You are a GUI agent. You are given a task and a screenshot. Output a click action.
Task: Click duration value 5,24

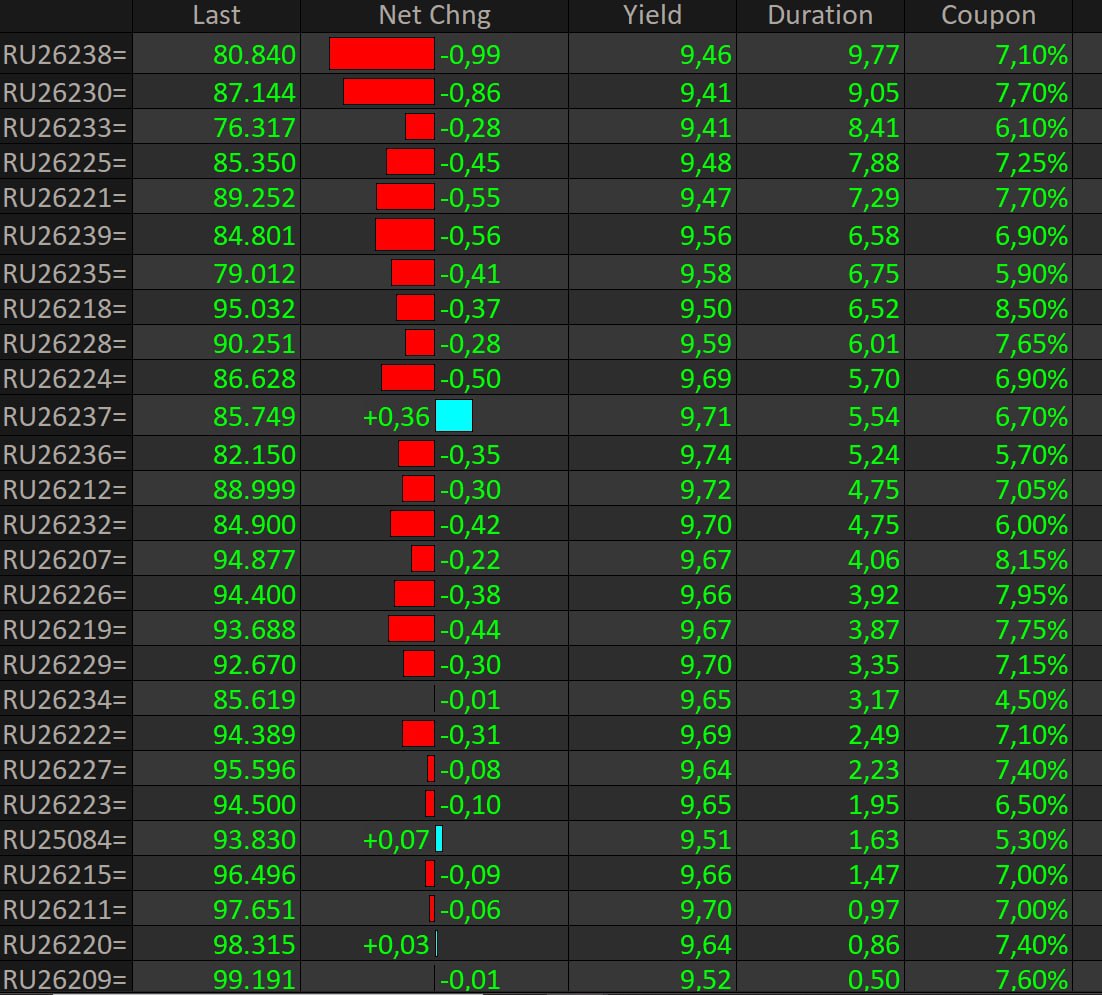(874, 455)
